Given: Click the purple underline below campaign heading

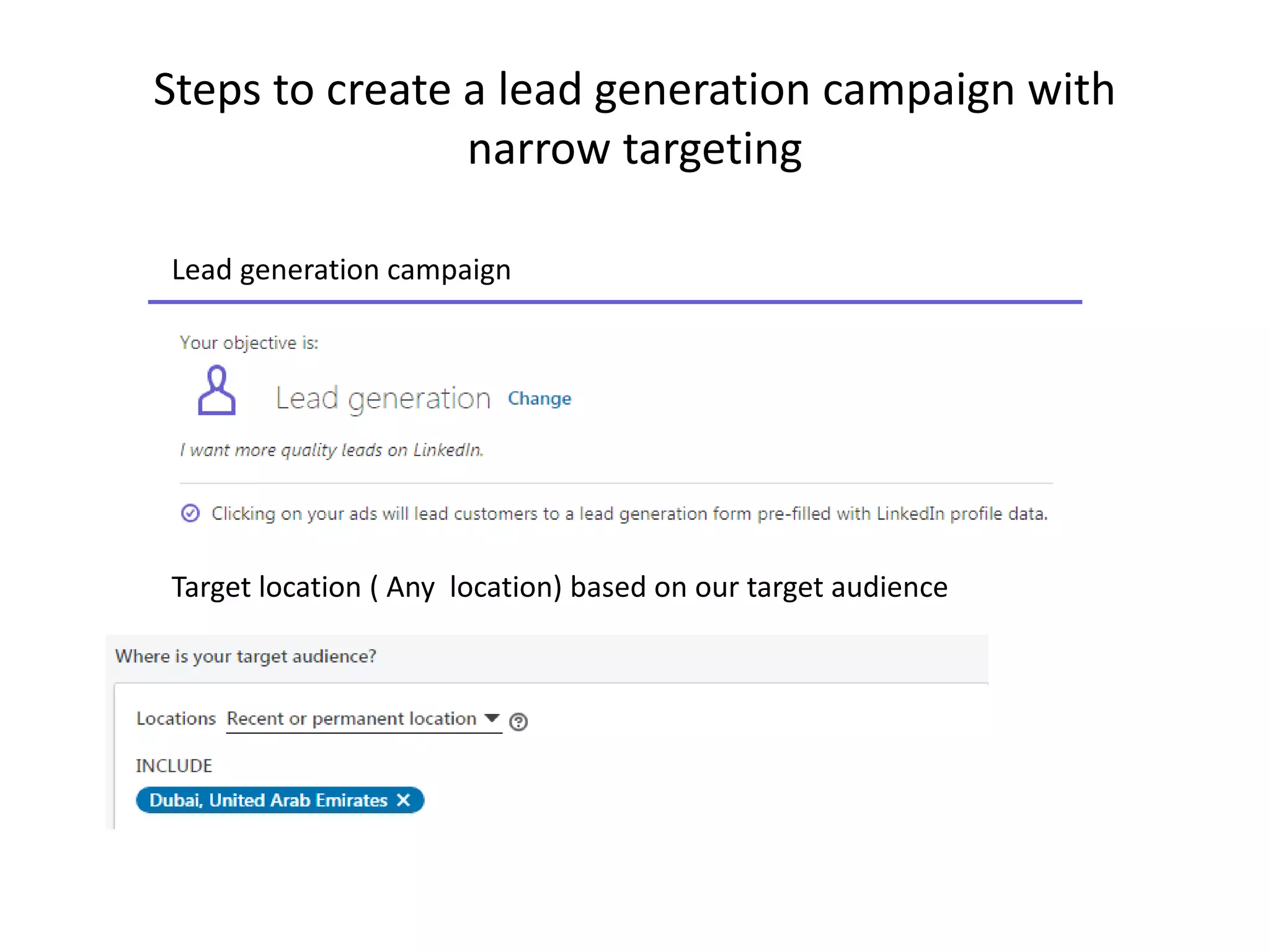Looking at the screenshot, I should (615, 302).
